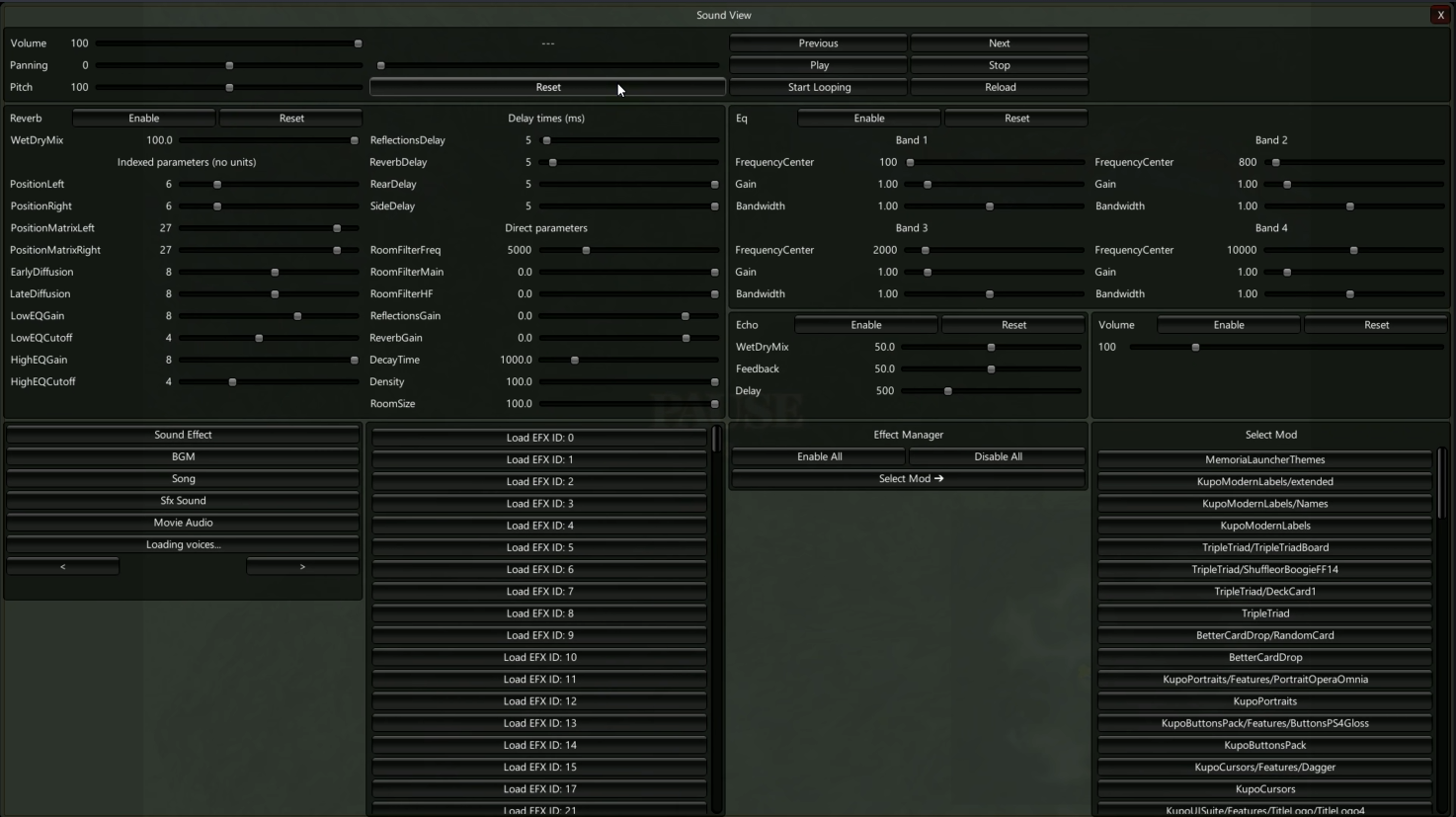Stop the sound playback
The image size is (1456, 817).
tap(1000, 65)
